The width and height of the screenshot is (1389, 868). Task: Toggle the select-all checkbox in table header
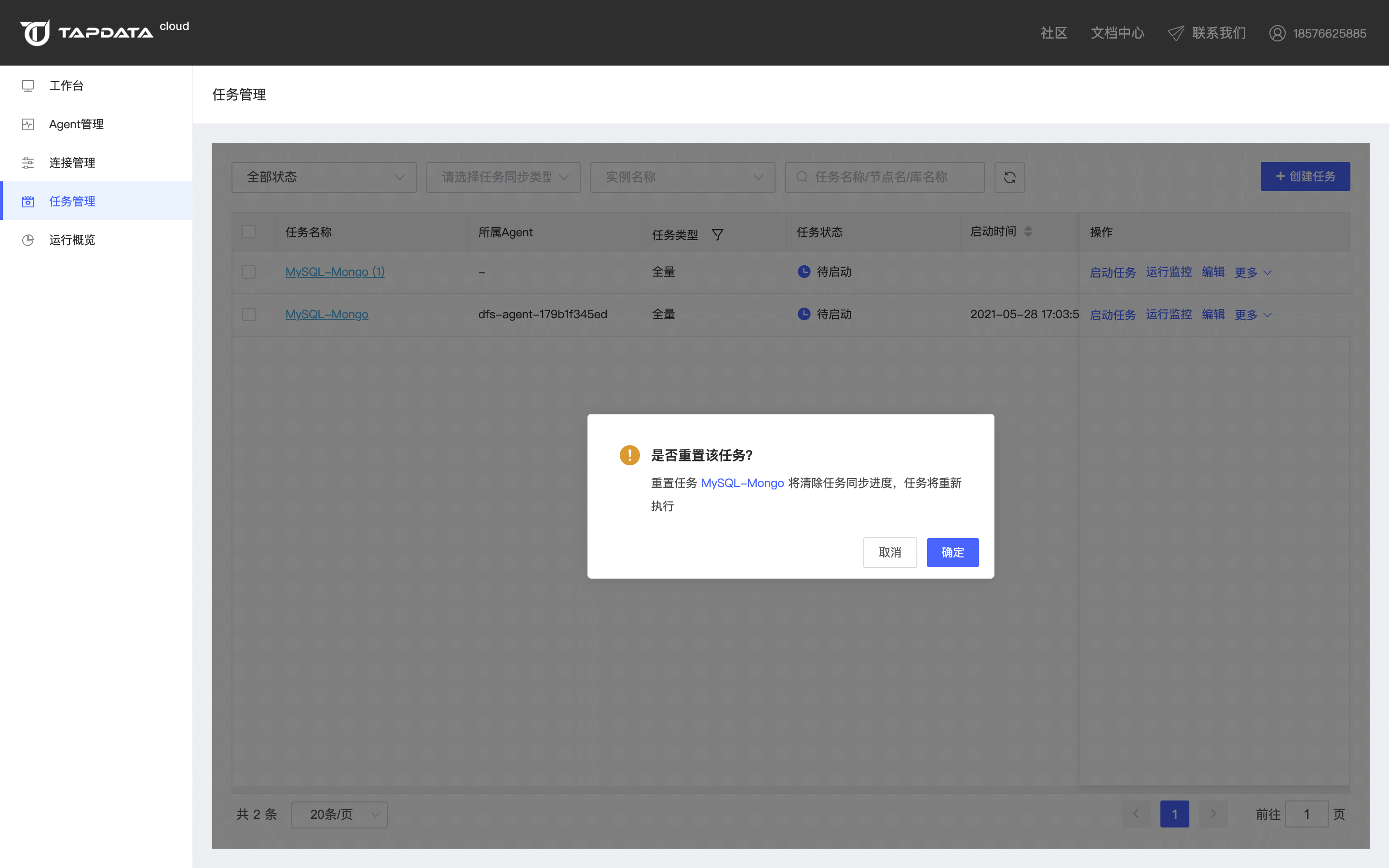(x=248, y=231)
